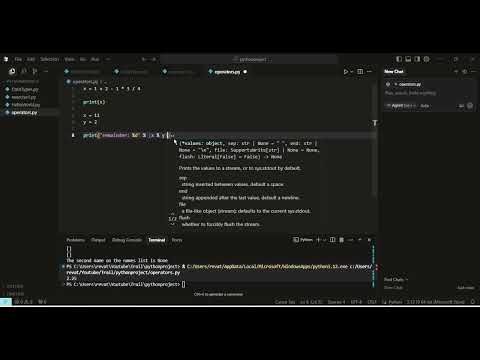Focus the chat prompt input field
Screen dimensions: 480x360
pyautogui.click(x=429, y=93)
